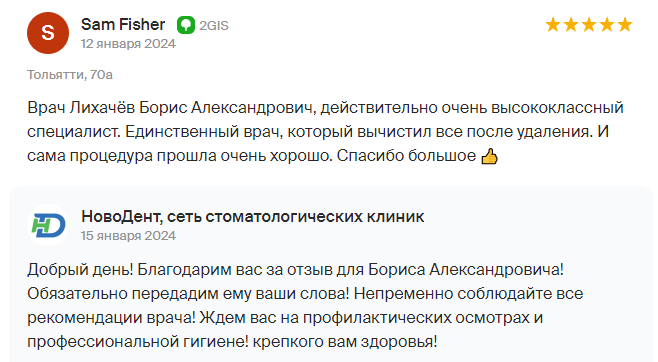Click the thumbs-up emoji in the review
The height and width of the screenshot is (362, 658).
[489, 156]
